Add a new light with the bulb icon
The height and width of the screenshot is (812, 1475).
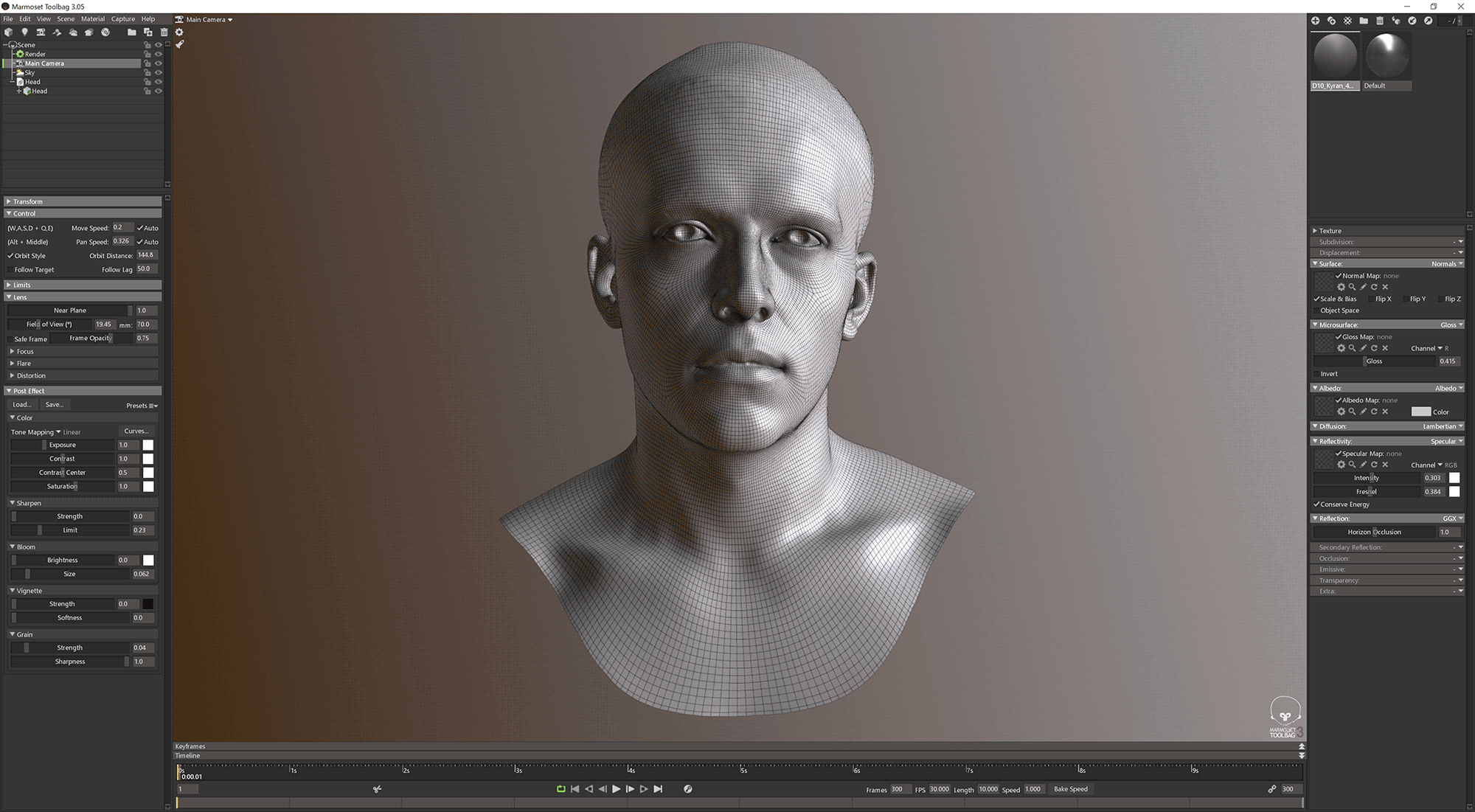coord(24,32)
